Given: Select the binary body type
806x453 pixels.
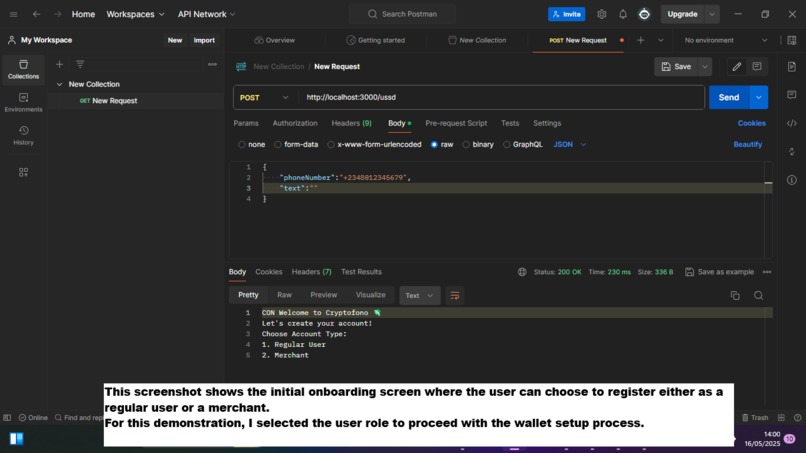Looking at the screenshot, I should click(x=466, y=144).
